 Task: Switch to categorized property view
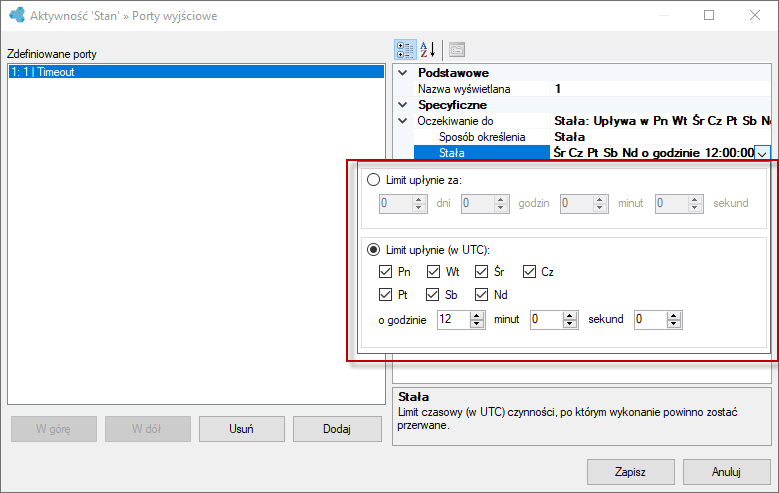click(405, 50)
